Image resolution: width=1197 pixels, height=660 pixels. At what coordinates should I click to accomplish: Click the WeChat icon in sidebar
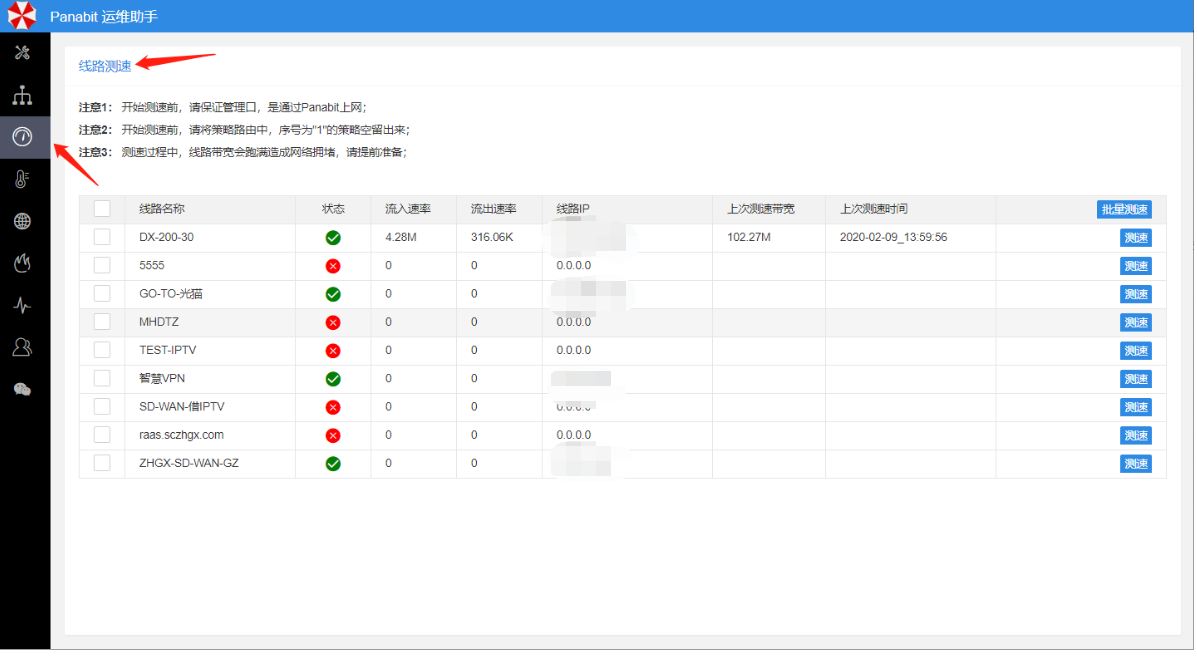point(22,390)
